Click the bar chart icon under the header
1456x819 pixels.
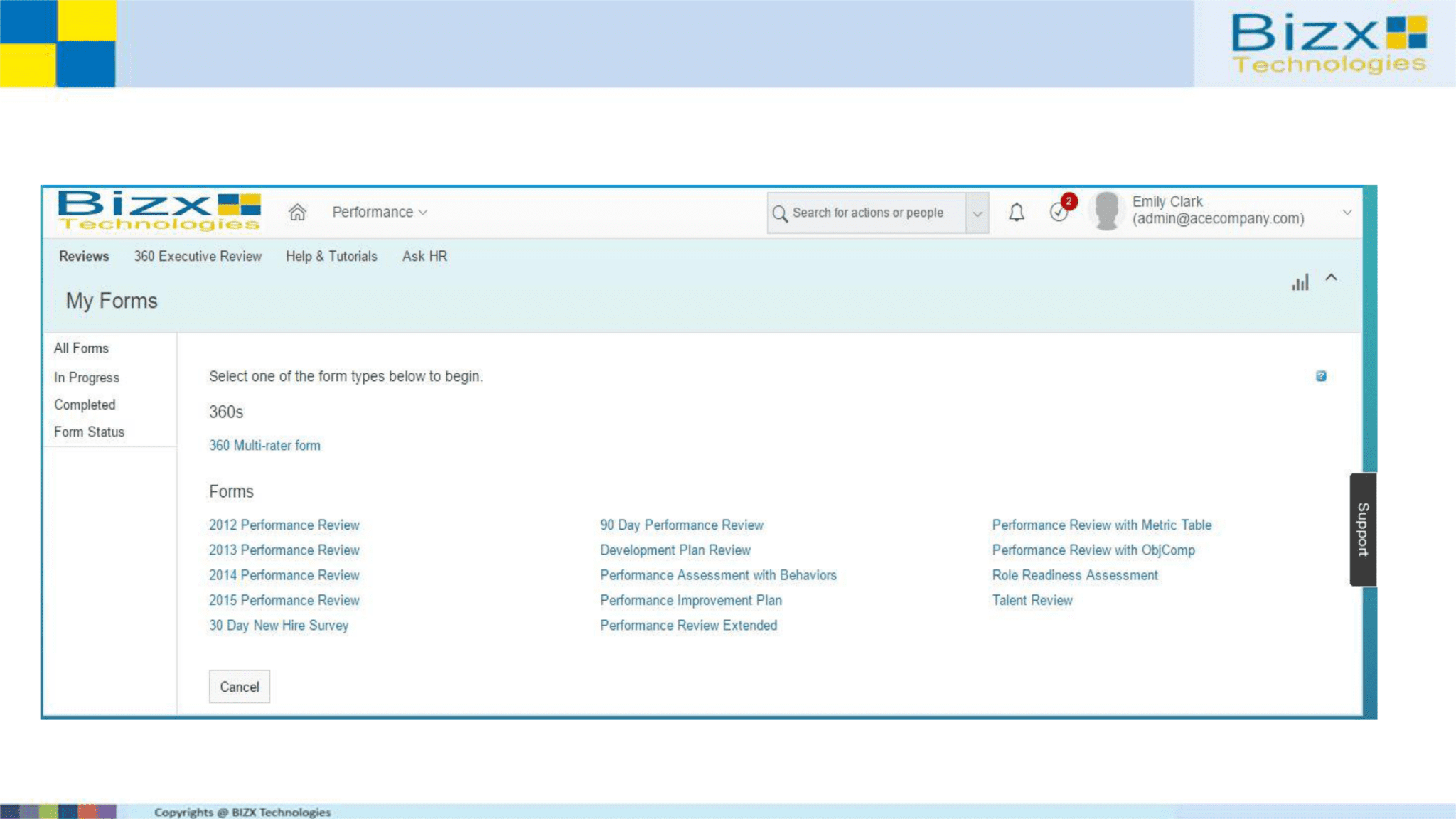click(1300, 282)
